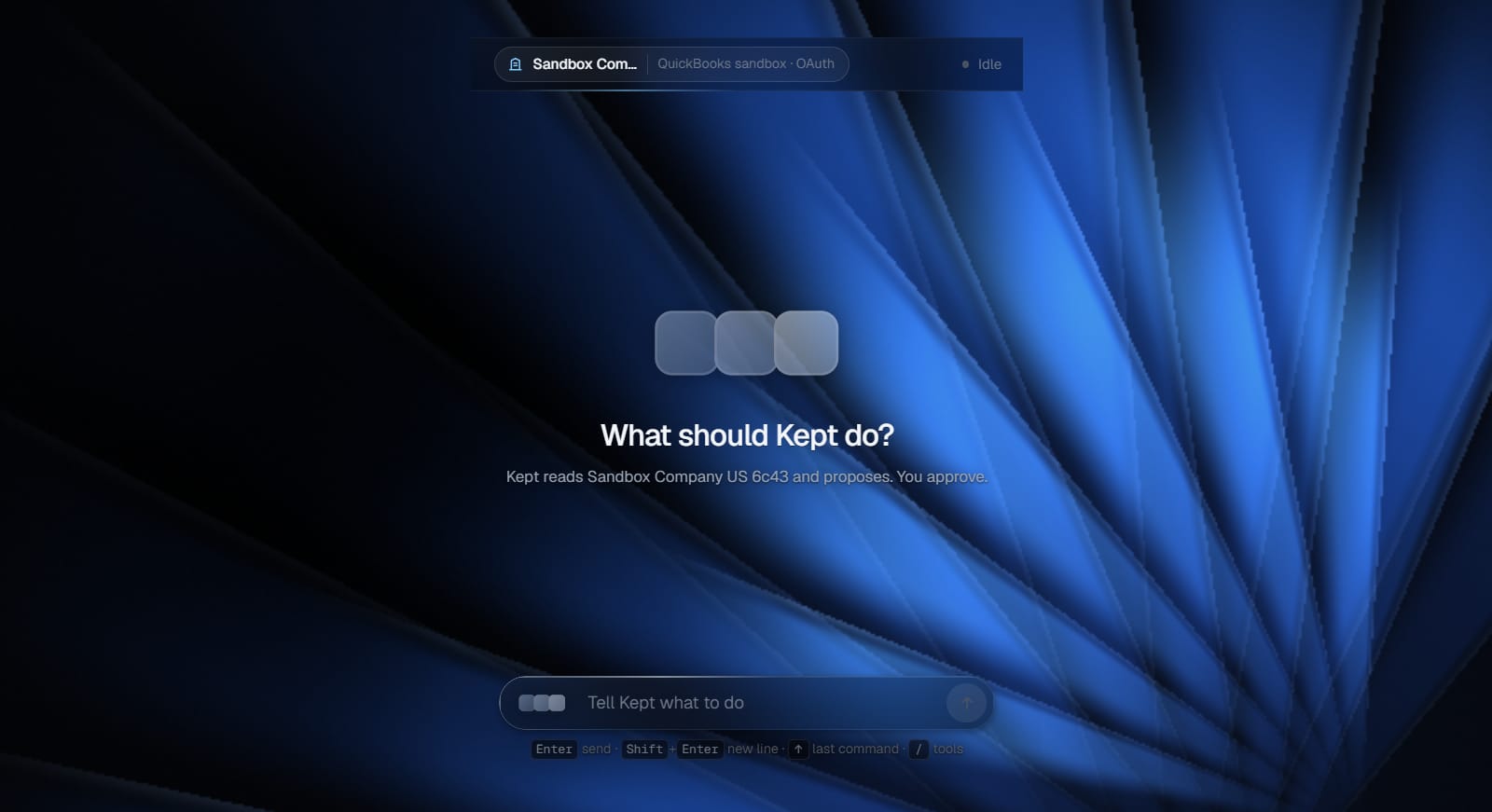Click the Enter keycap next to "send"
Image resolution: width=1492 pixels, height=812 pixels.
(x=554, y=749)
